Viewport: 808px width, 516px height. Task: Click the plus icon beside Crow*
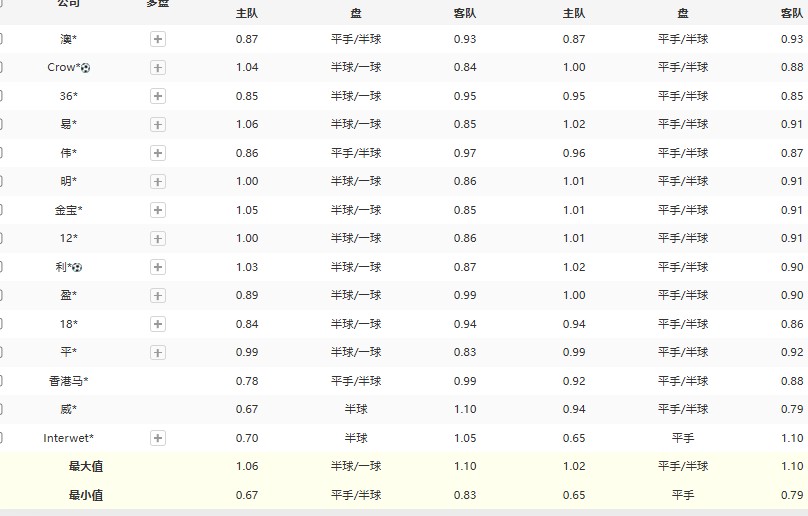tap(158, 68)
